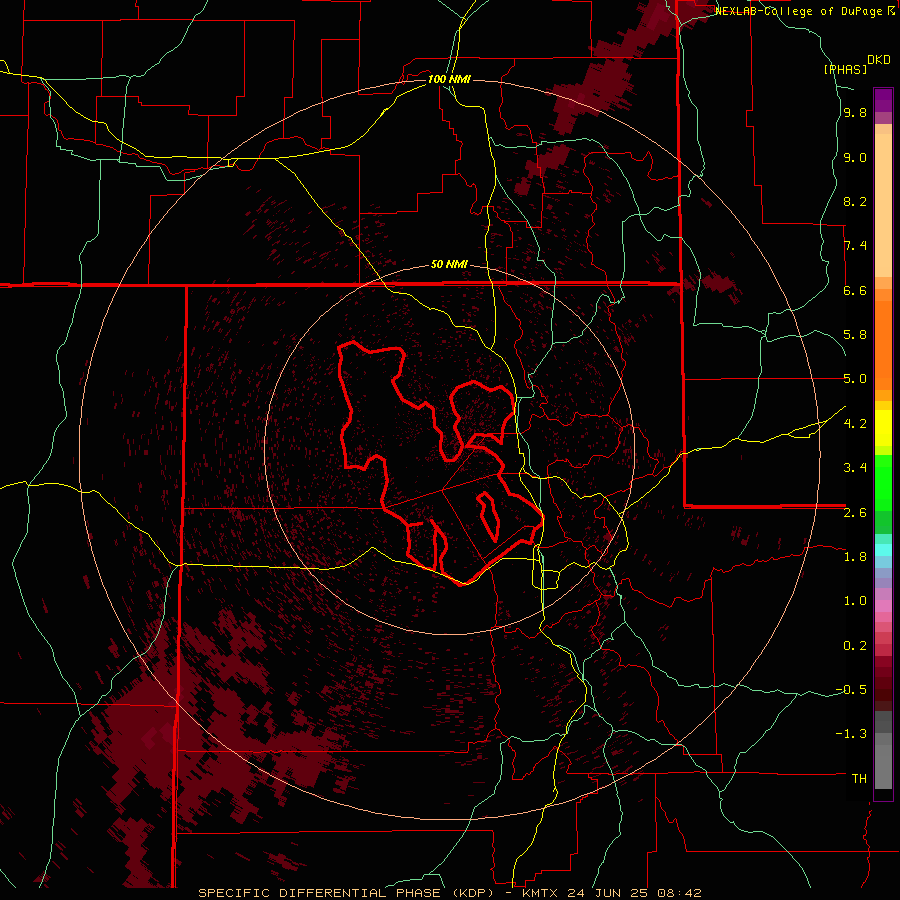Select the 4.2 scale label
Screen dimensions: 900x900
point(855,424)
